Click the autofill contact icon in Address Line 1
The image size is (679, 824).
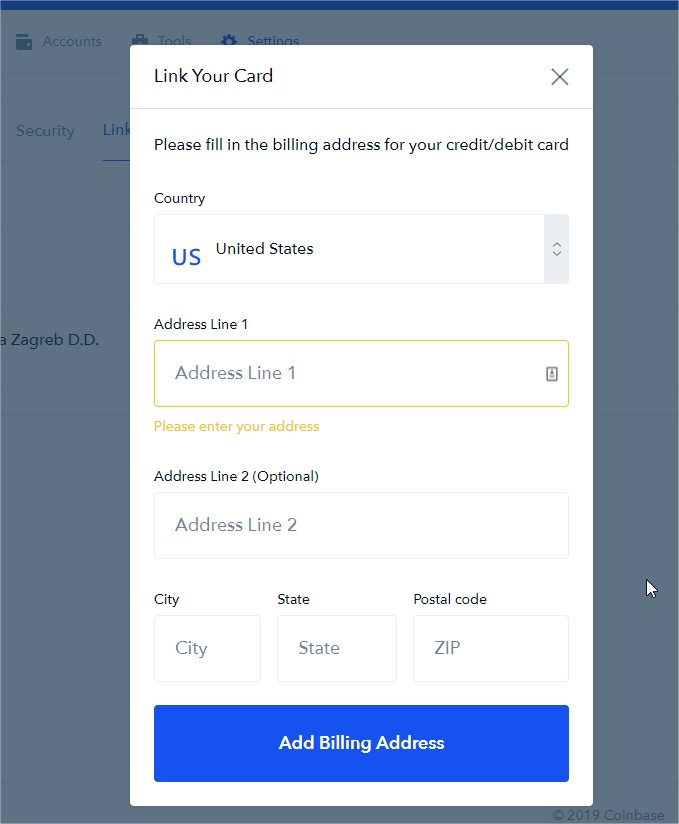[551, 374]
